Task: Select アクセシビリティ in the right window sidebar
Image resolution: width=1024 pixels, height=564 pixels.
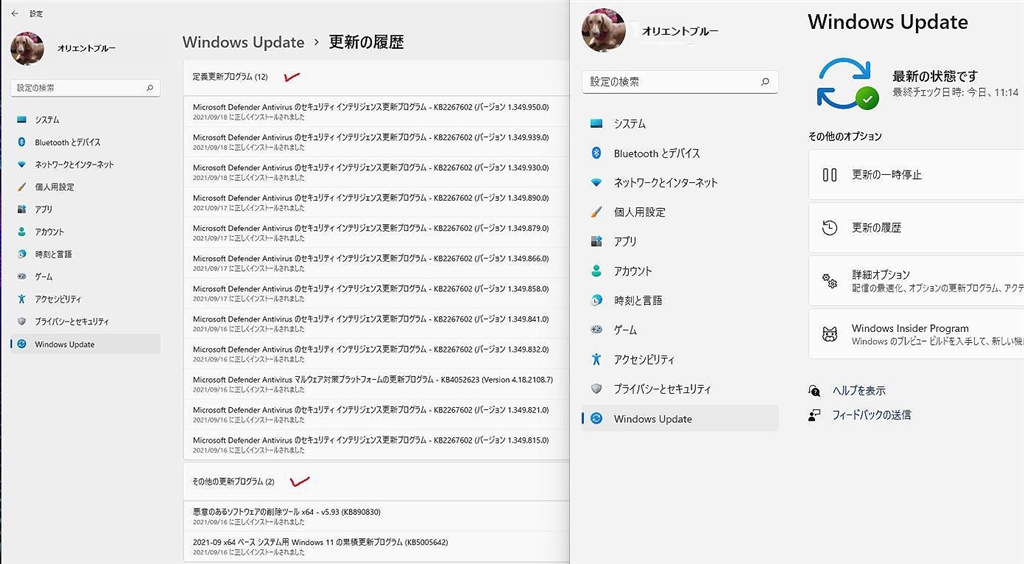Action: pos(680,359)
